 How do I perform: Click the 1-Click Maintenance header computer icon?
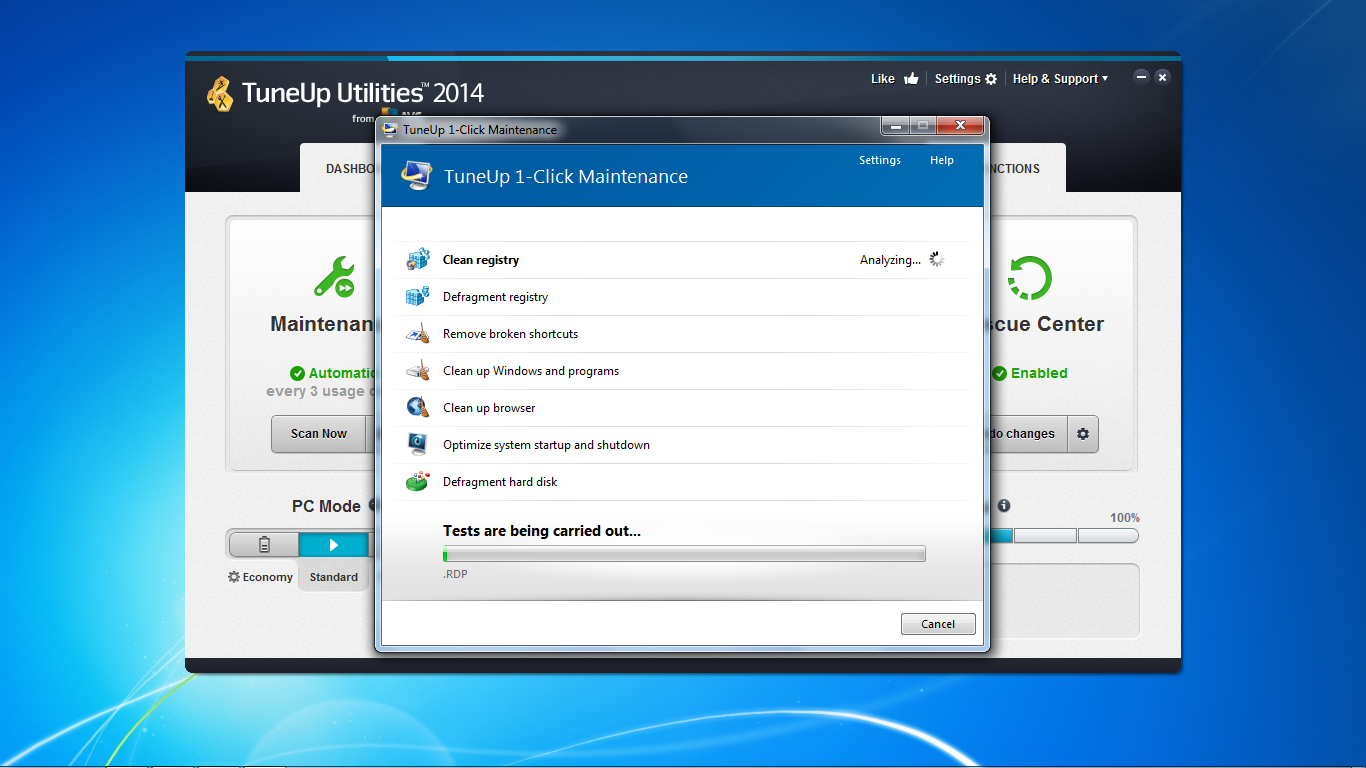point(416,176)
